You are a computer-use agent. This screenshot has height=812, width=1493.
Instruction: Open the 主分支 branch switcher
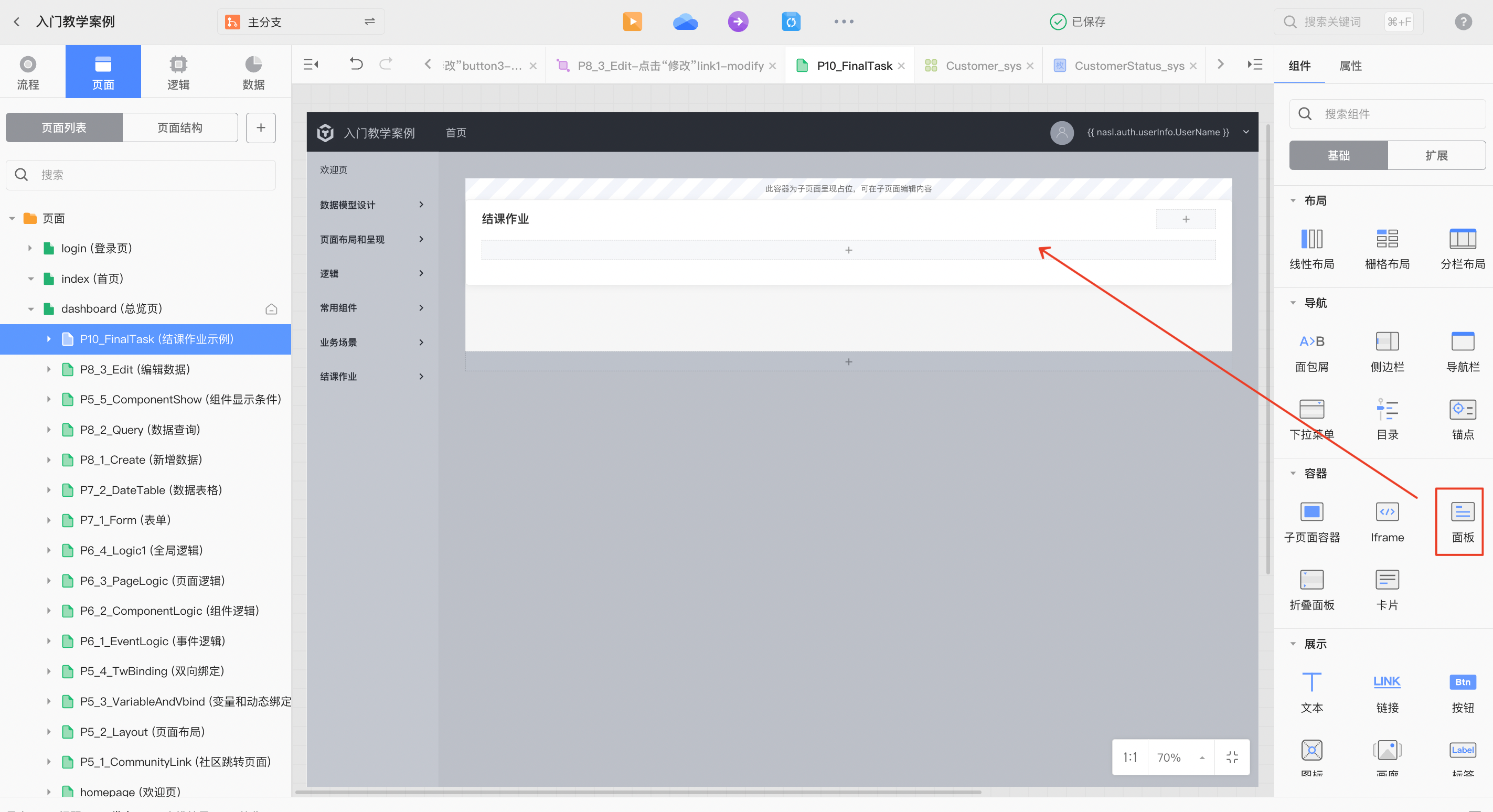300,22
